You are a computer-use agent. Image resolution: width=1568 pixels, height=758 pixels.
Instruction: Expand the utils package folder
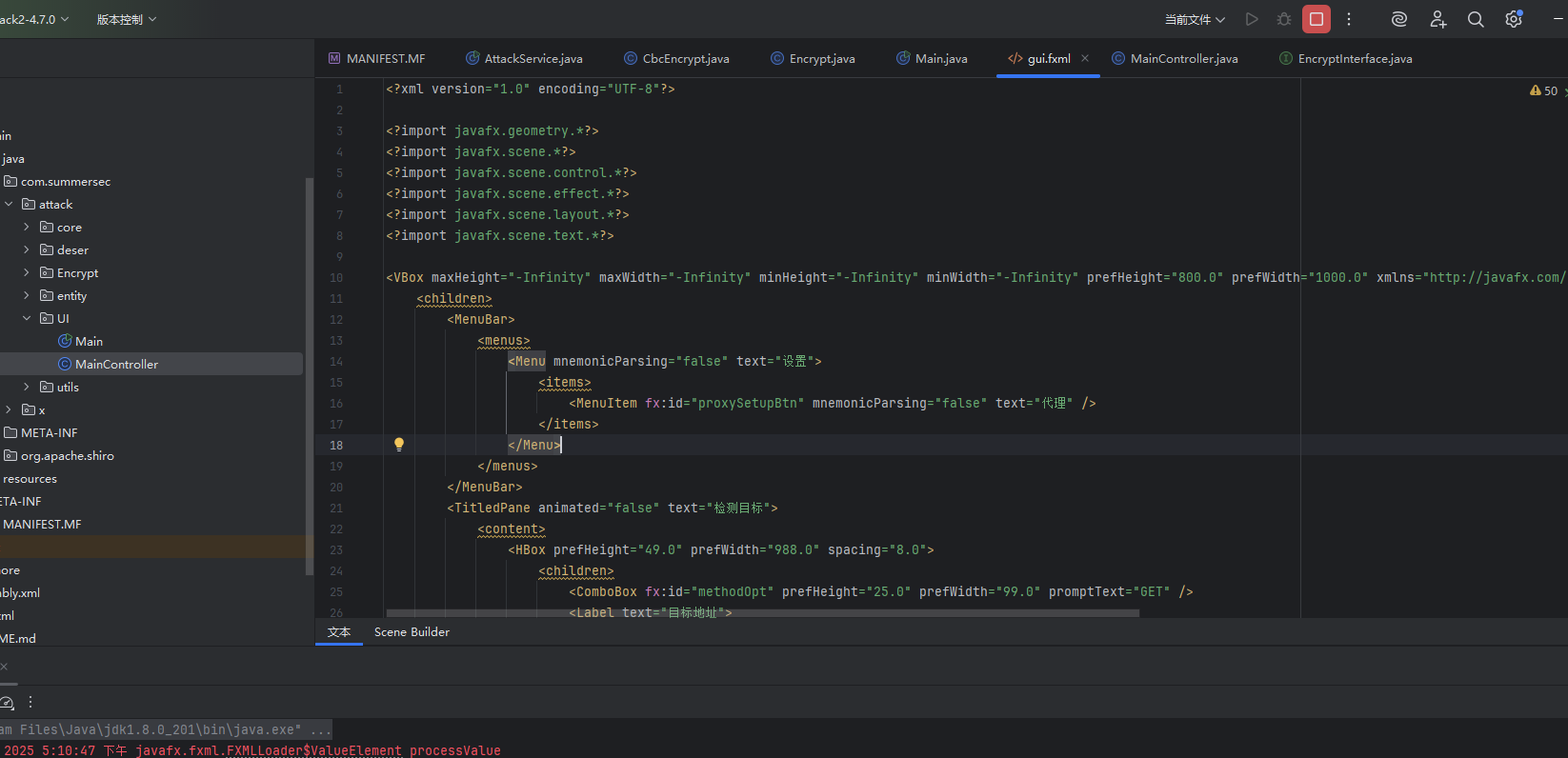[27, 388]
